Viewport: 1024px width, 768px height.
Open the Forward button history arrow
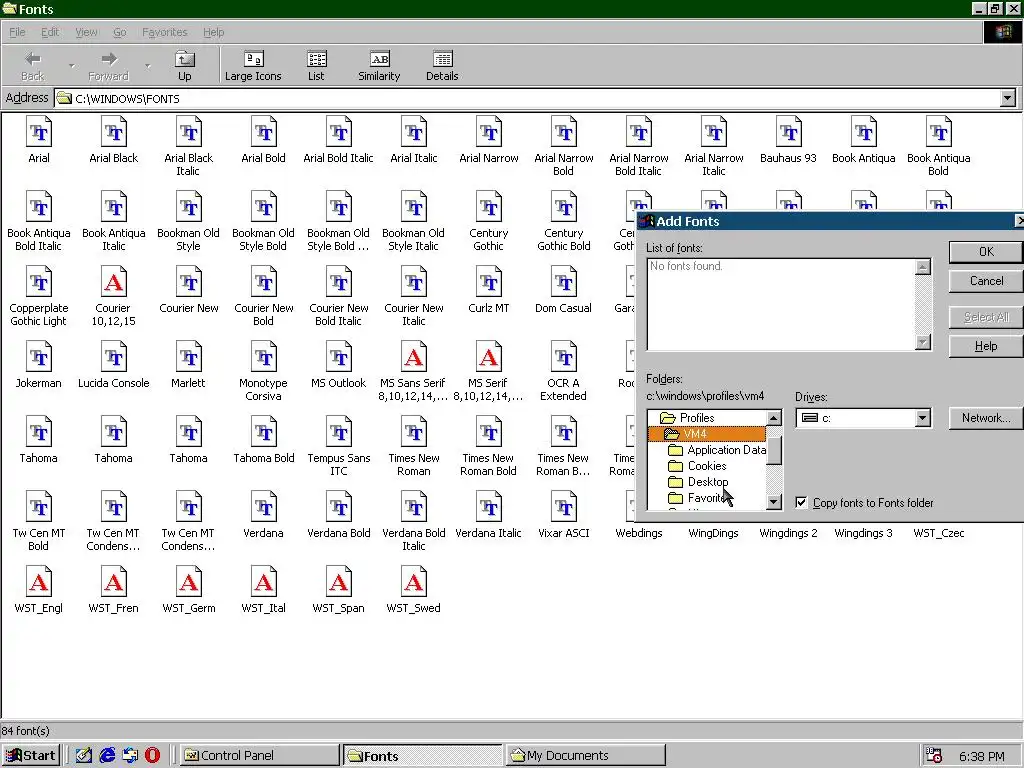point(148,66)
